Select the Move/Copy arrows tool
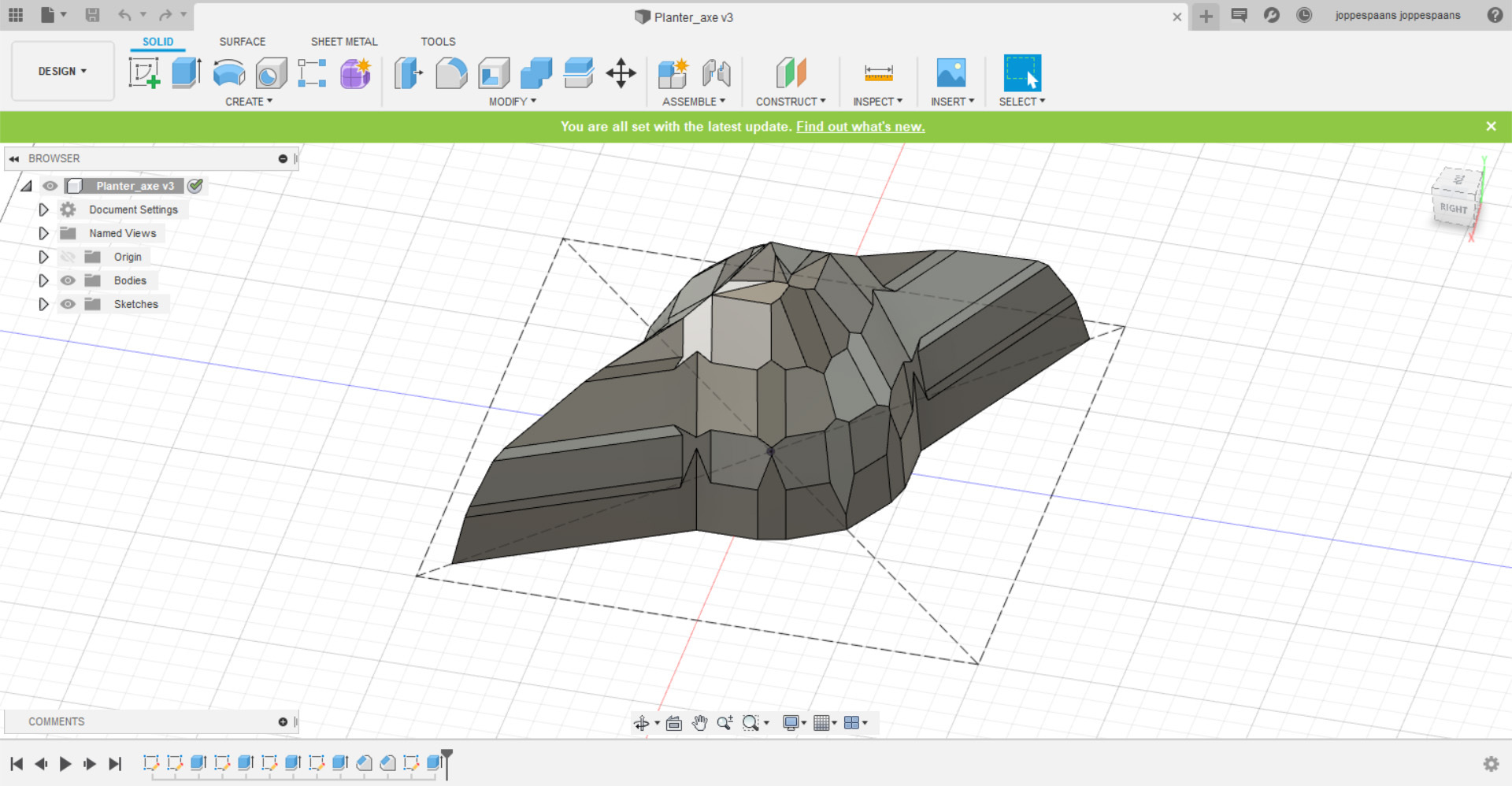The width and height of the screenshot is (1512, 786). (621, 73)
